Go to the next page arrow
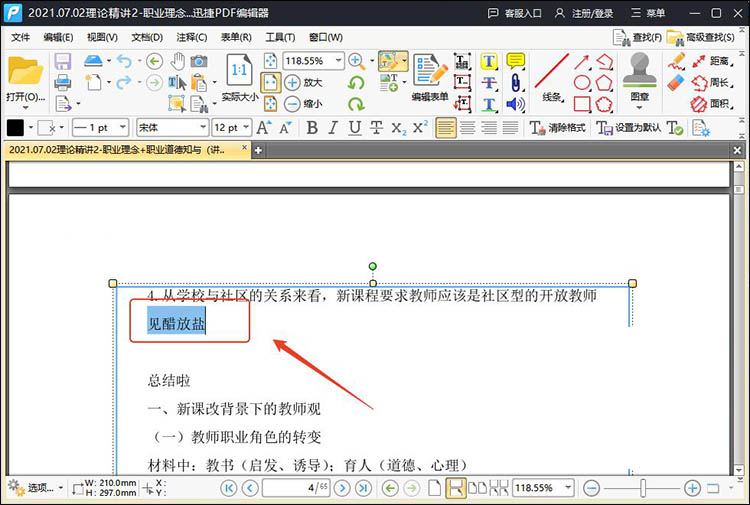750x505 pixels. point(342,488)
